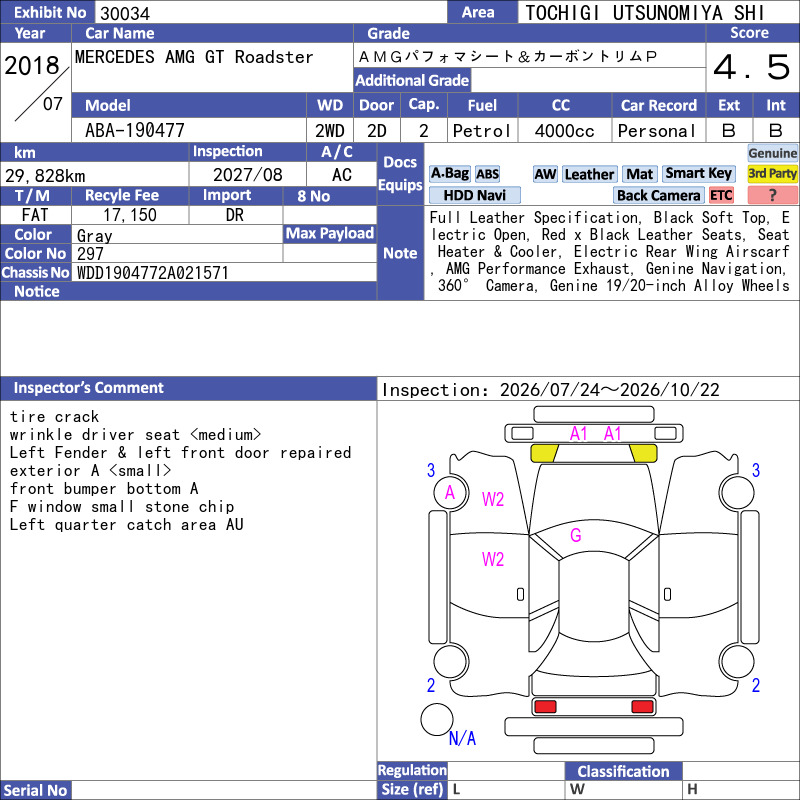Click the W2 mark on the left front door

pyautogui.click(x=493, y=559)
